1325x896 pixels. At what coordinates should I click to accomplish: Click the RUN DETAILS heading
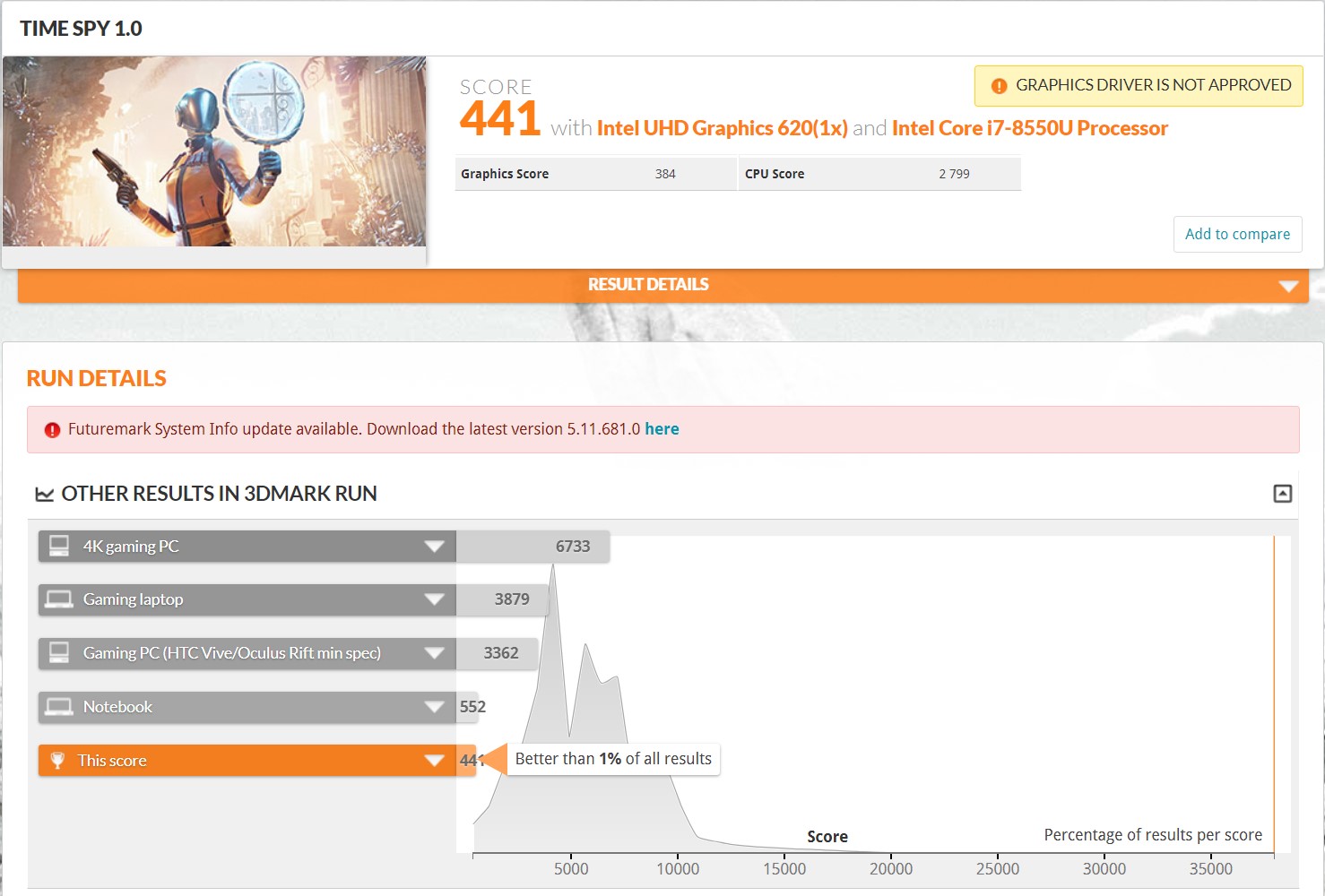[x=97, y=378]
